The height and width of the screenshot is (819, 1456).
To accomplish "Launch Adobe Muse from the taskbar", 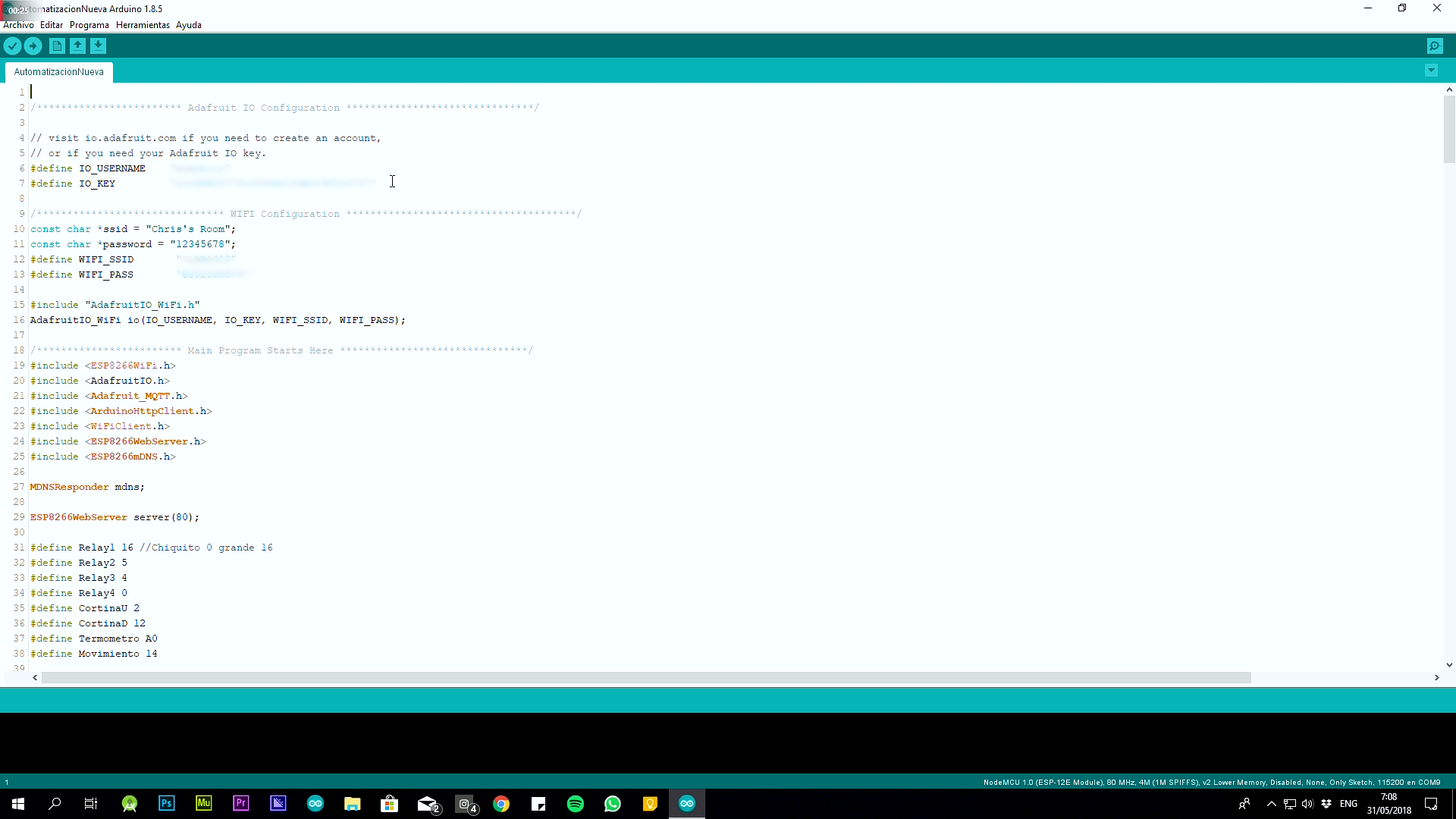I will 204,804.
